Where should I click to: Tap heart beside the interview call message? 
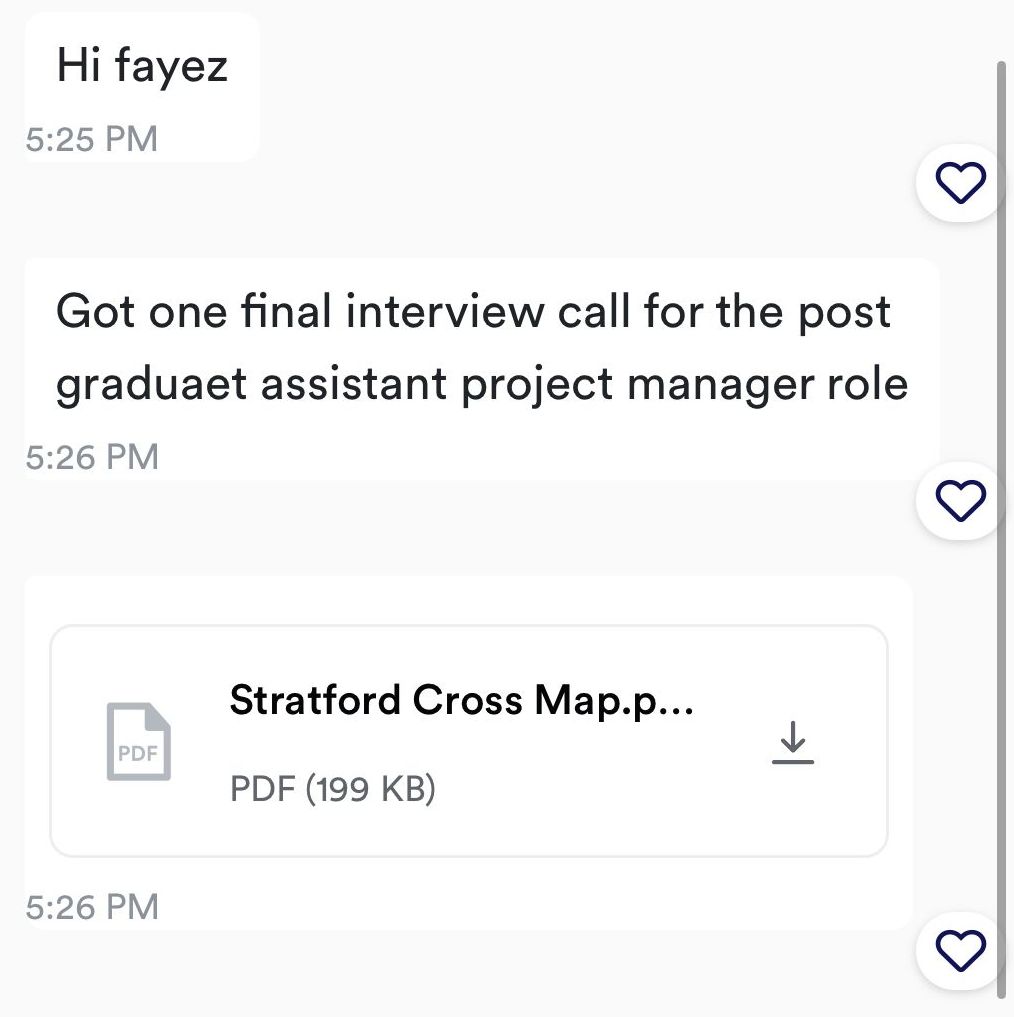point(960,500)
